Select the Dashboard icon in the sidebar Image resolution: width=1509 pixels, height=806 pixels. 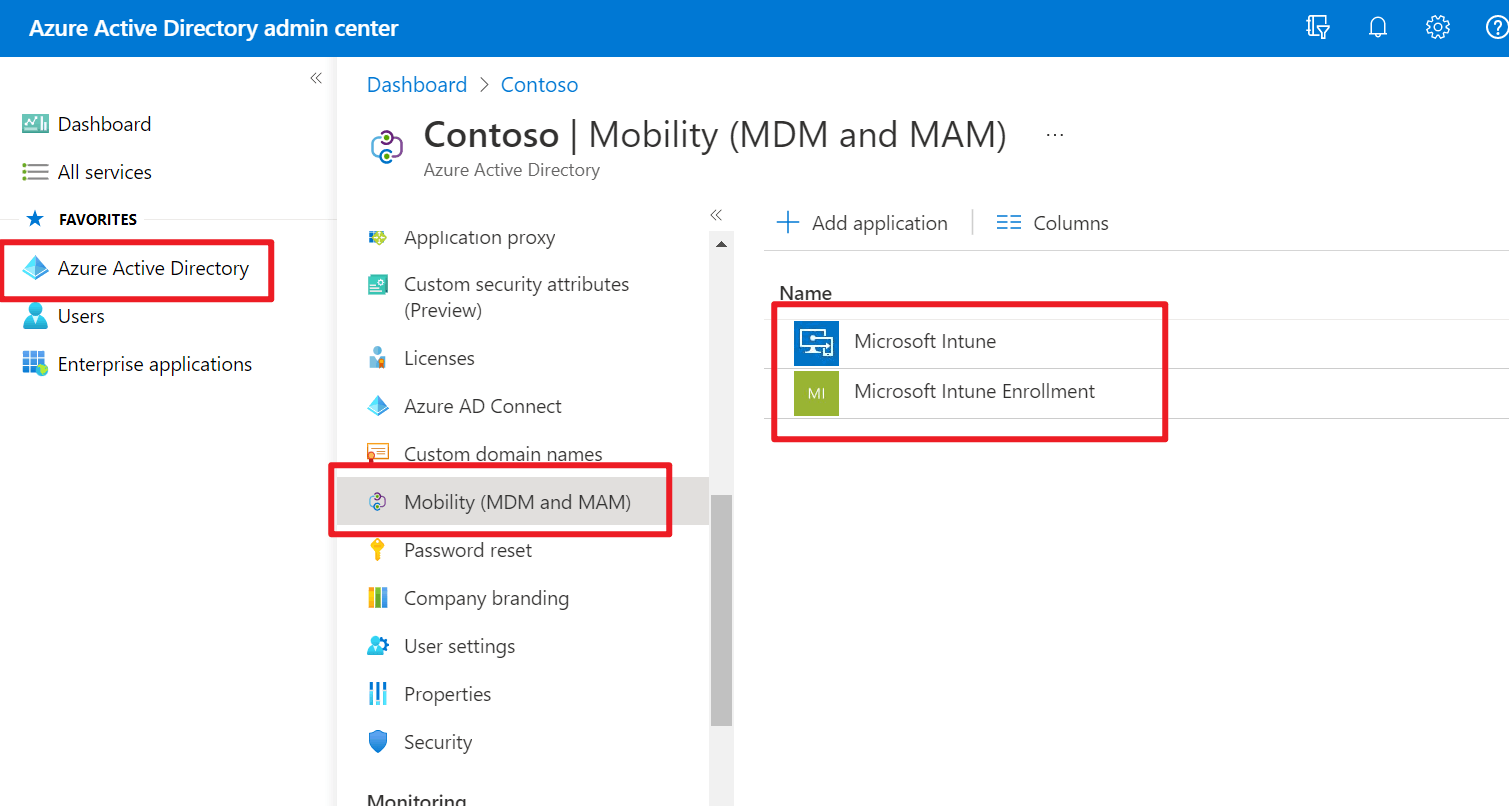(x=35, y=123)
